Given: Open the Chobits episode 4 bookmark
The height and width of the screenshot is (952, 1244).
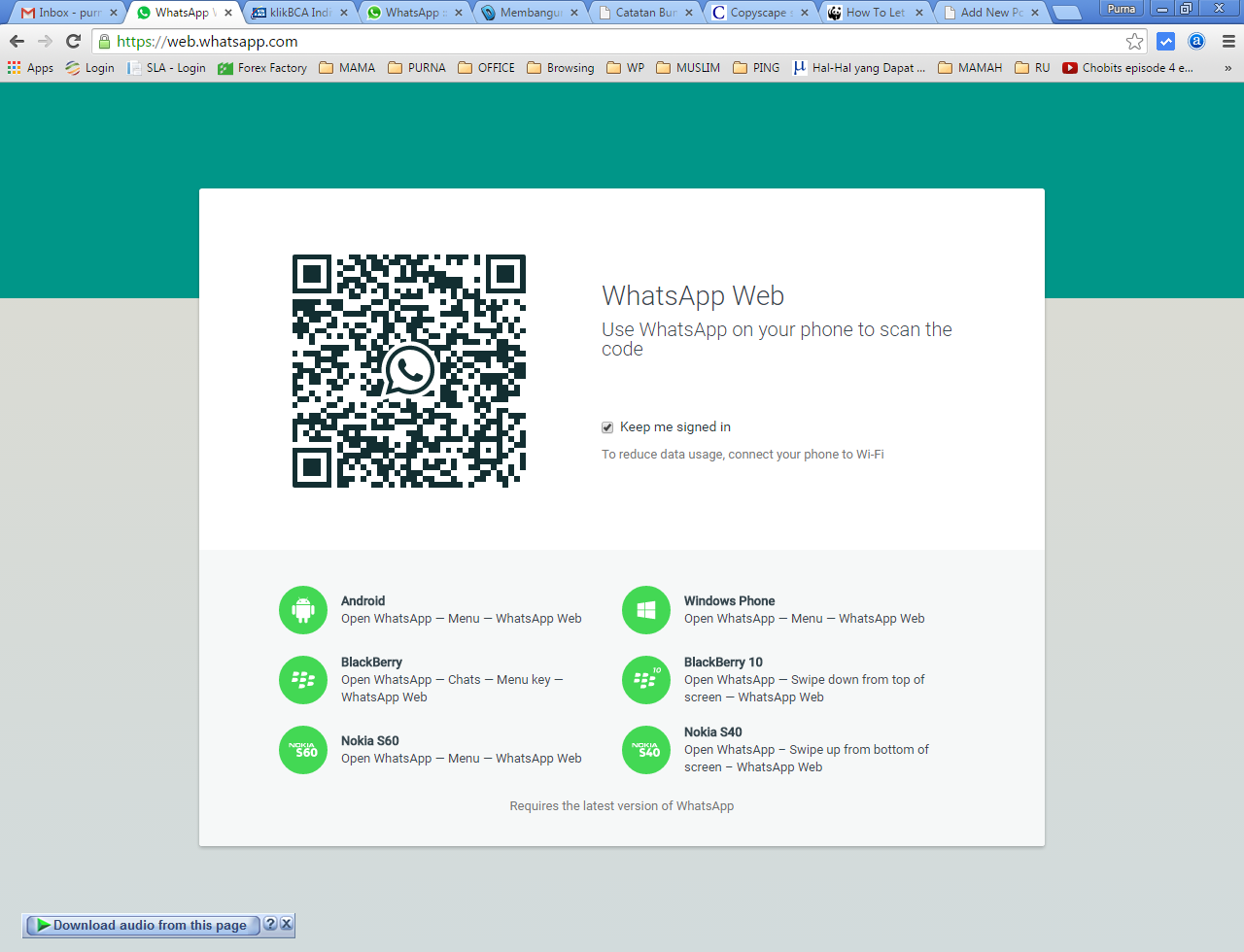Looking at the screenshot, I should pyautogui.click(x=1127, y=68).
